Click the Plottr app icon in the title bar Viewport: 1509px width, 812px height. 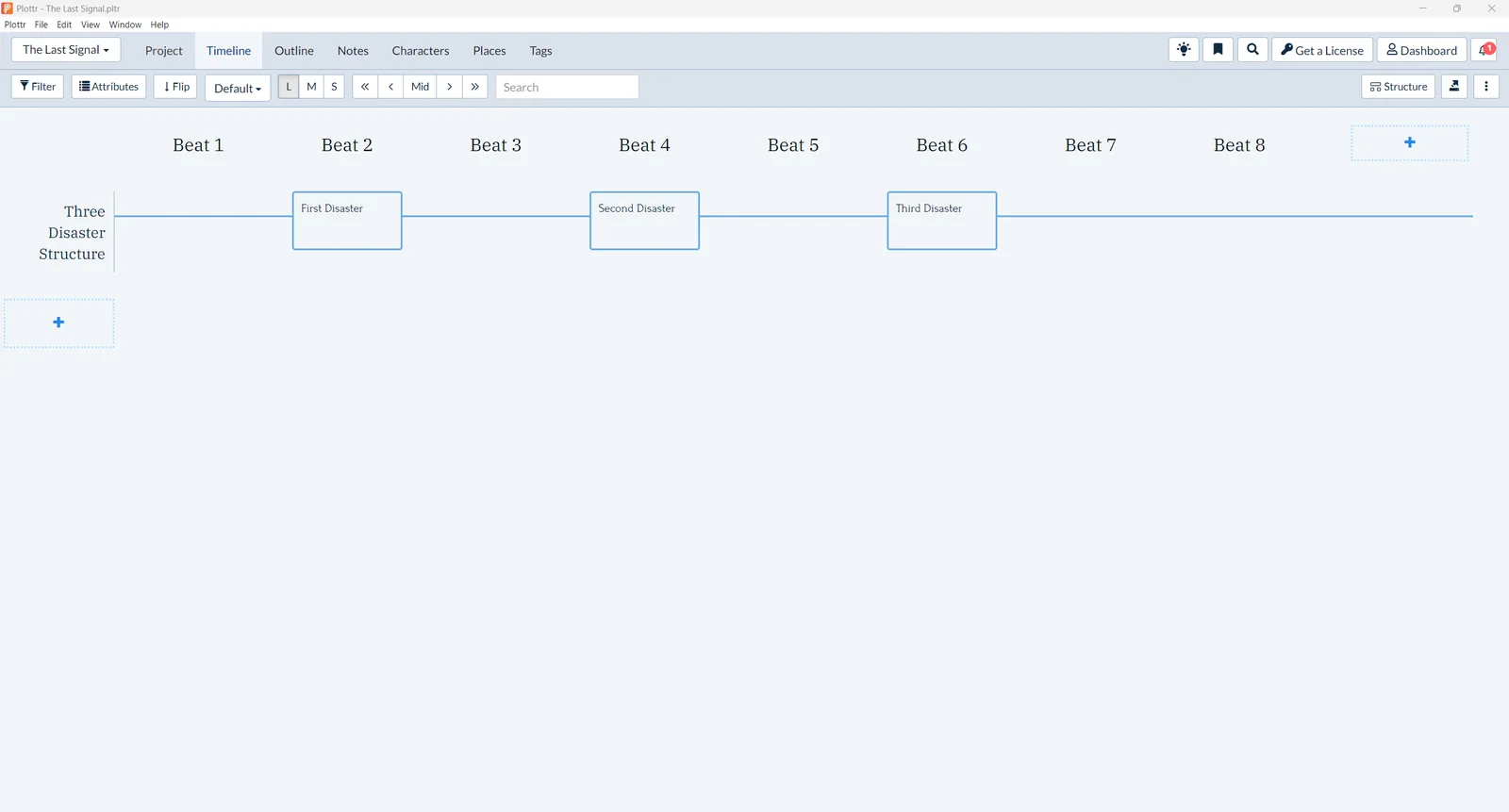pyautogui.click(x=8, y=8)
